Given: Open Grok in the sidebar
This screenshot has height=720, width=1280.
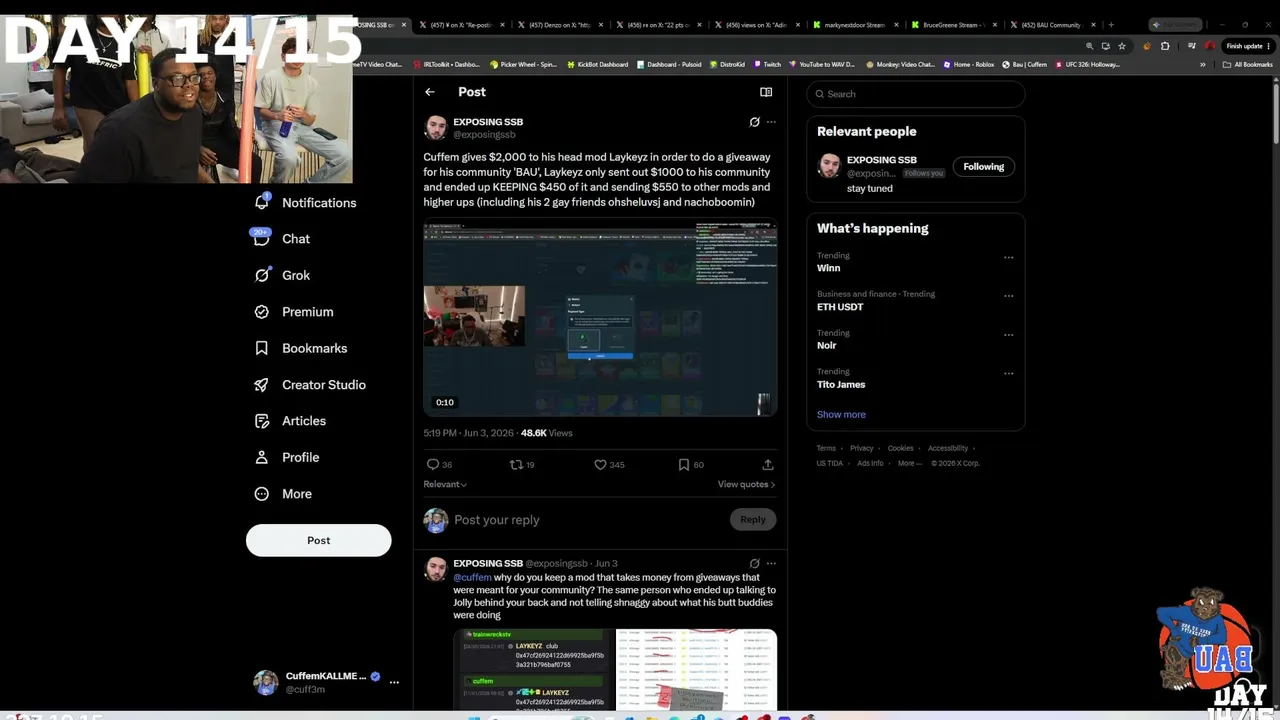Looking at the screenshot, I should point(282,275).
